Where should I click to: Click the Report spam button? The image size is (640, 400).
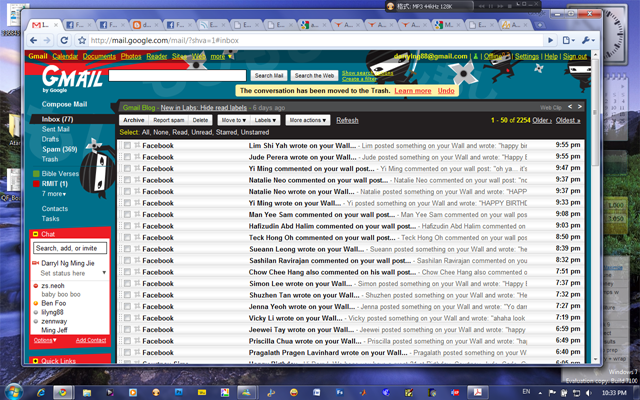pyautogui.click(x=169, y=120)
